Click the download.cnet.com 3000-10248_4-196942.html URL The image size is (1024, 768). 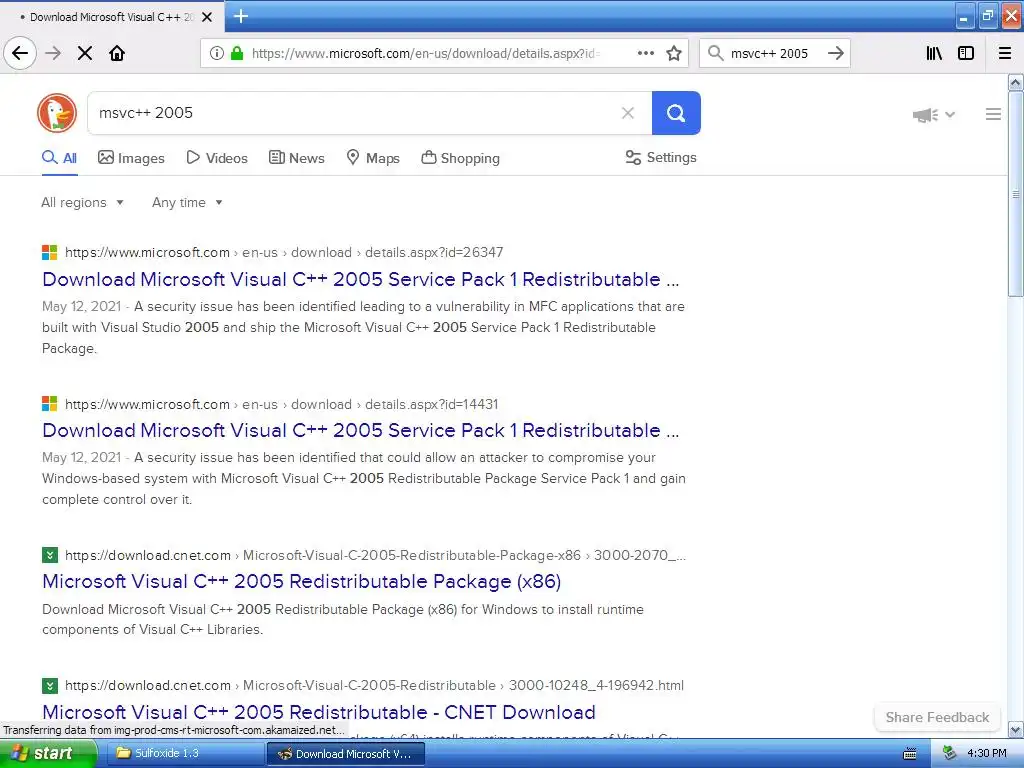[x=374, y=686]
